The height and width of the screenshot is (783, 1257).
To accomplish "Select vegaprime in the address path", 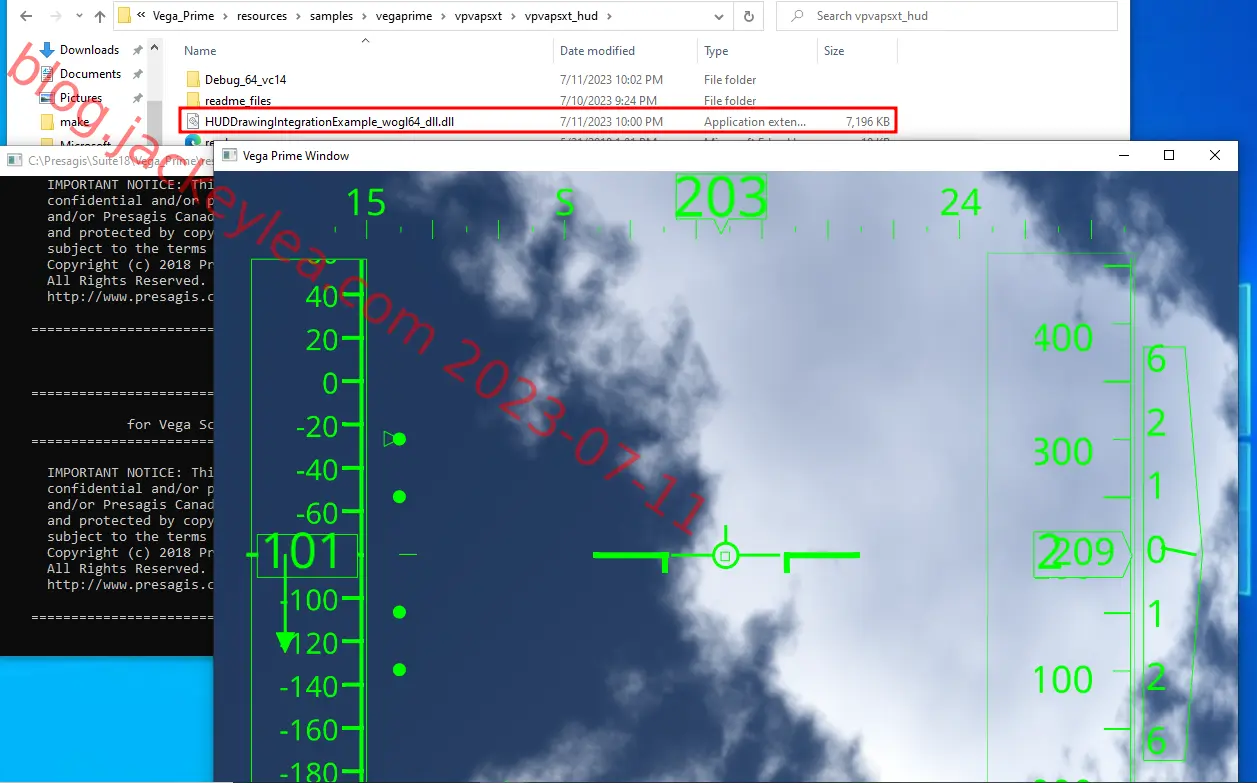I will 405,16.
